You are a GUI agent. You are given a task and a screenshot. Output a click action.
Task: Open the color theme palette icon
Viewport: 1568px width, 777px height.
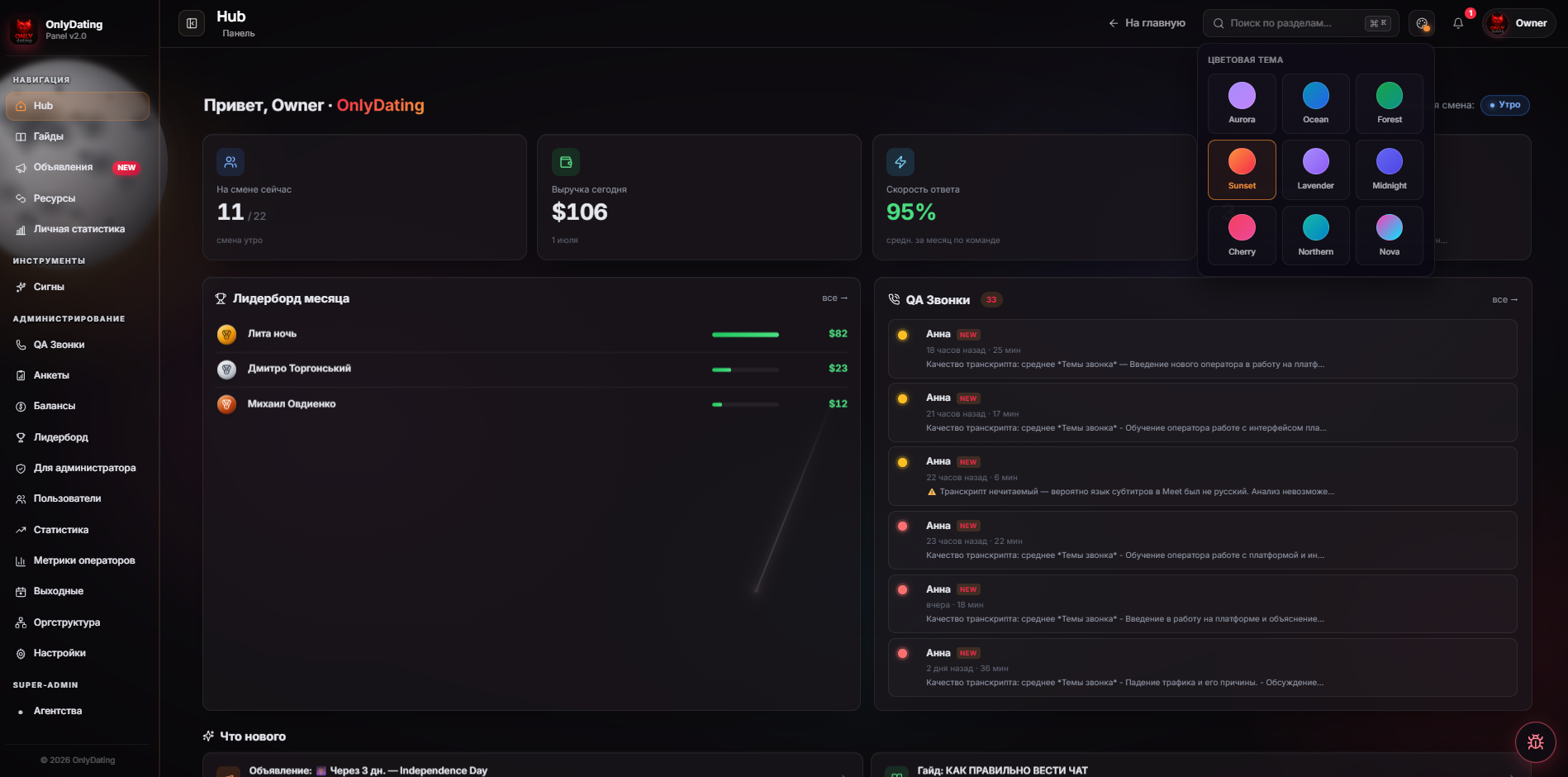[x=1422, y=23]
